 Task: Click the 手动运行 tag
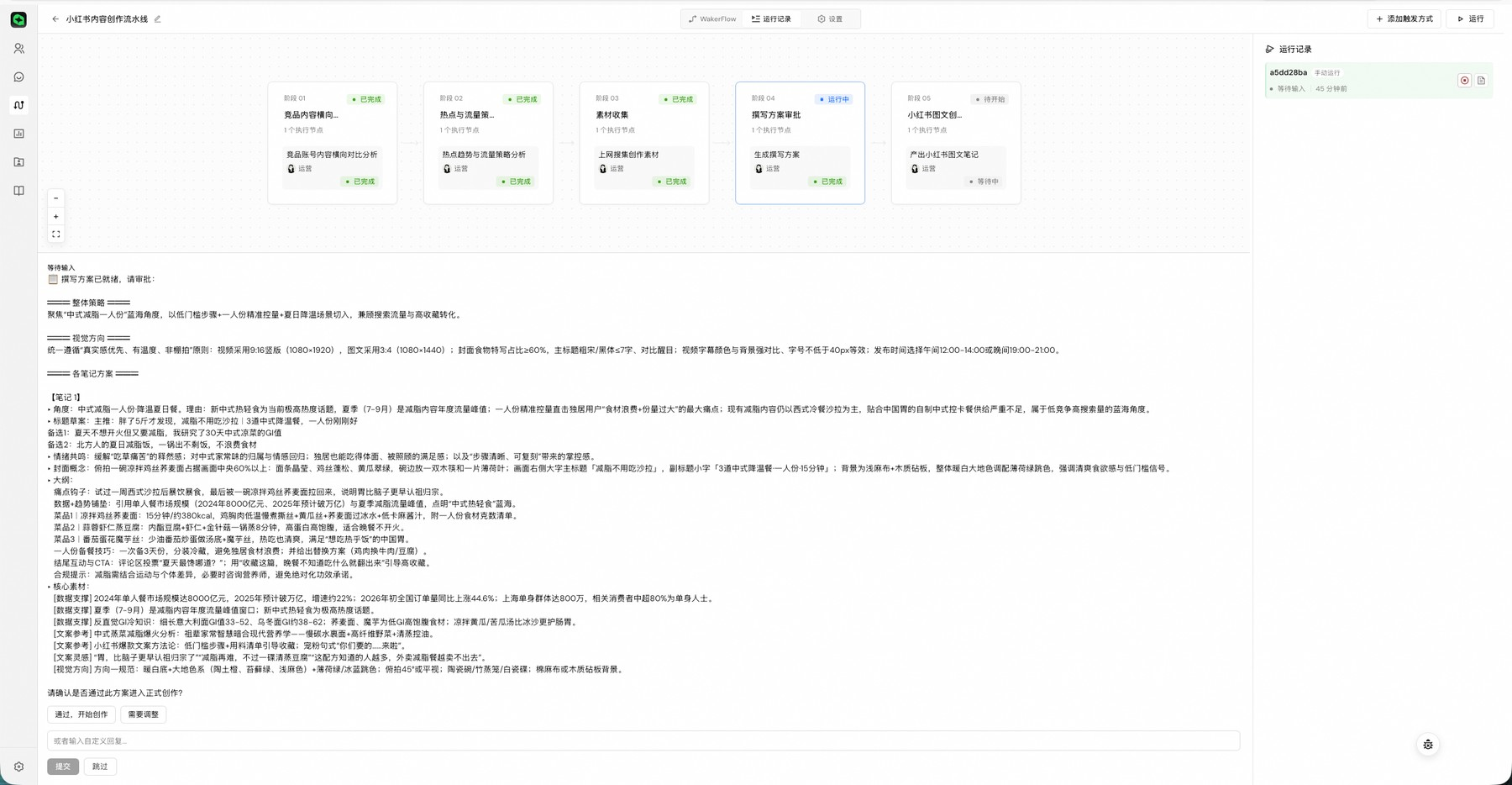[x=1327, y=73]
